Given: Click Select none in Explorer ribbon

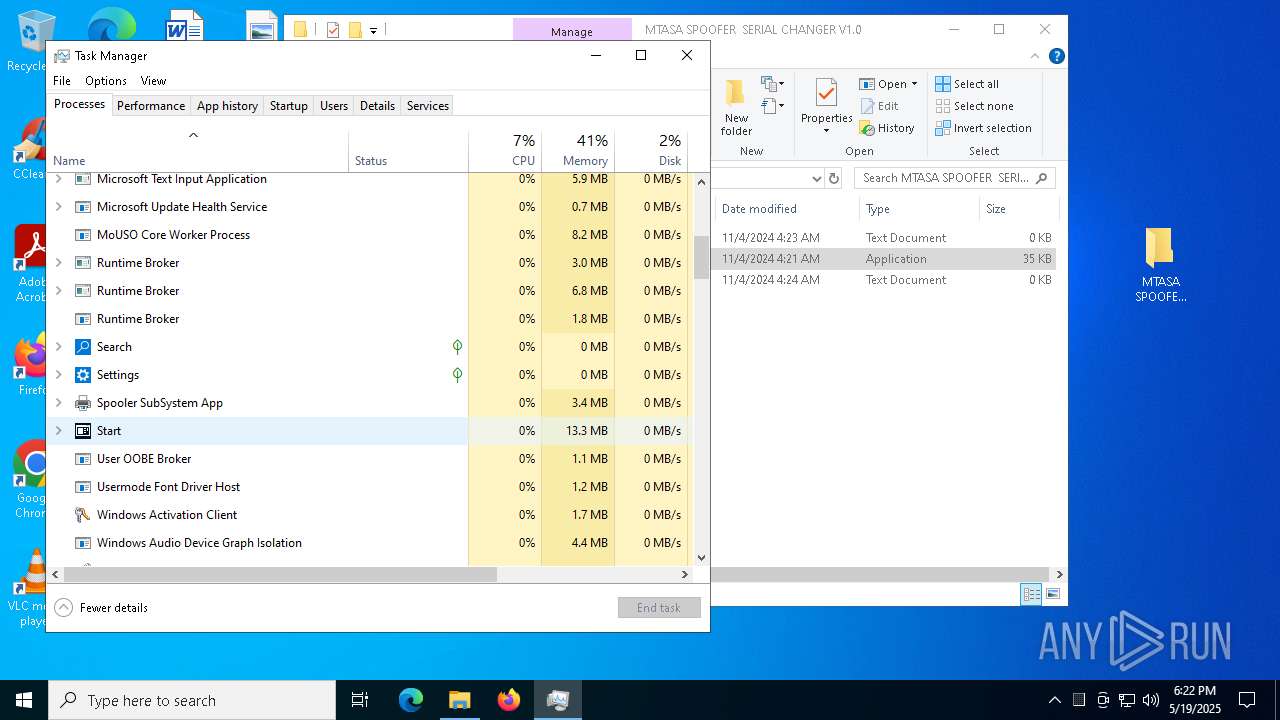Looking at the screenshot, I should click(x=975, y=106).
